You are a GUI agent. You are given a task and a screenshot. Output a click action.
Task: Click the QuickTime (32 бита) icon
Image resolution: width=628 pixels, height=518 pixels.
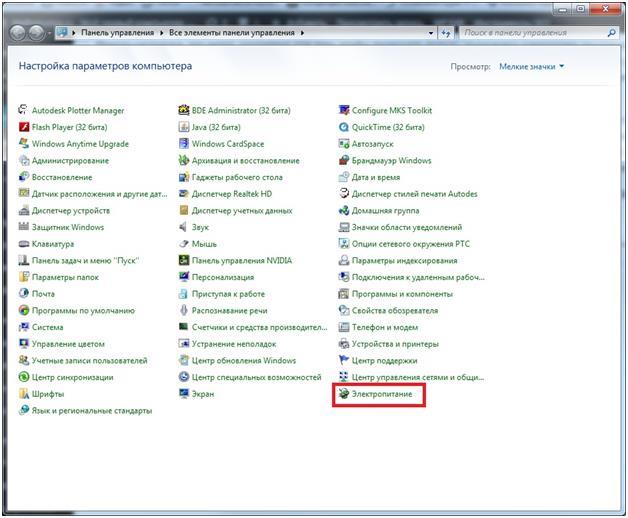344,127
